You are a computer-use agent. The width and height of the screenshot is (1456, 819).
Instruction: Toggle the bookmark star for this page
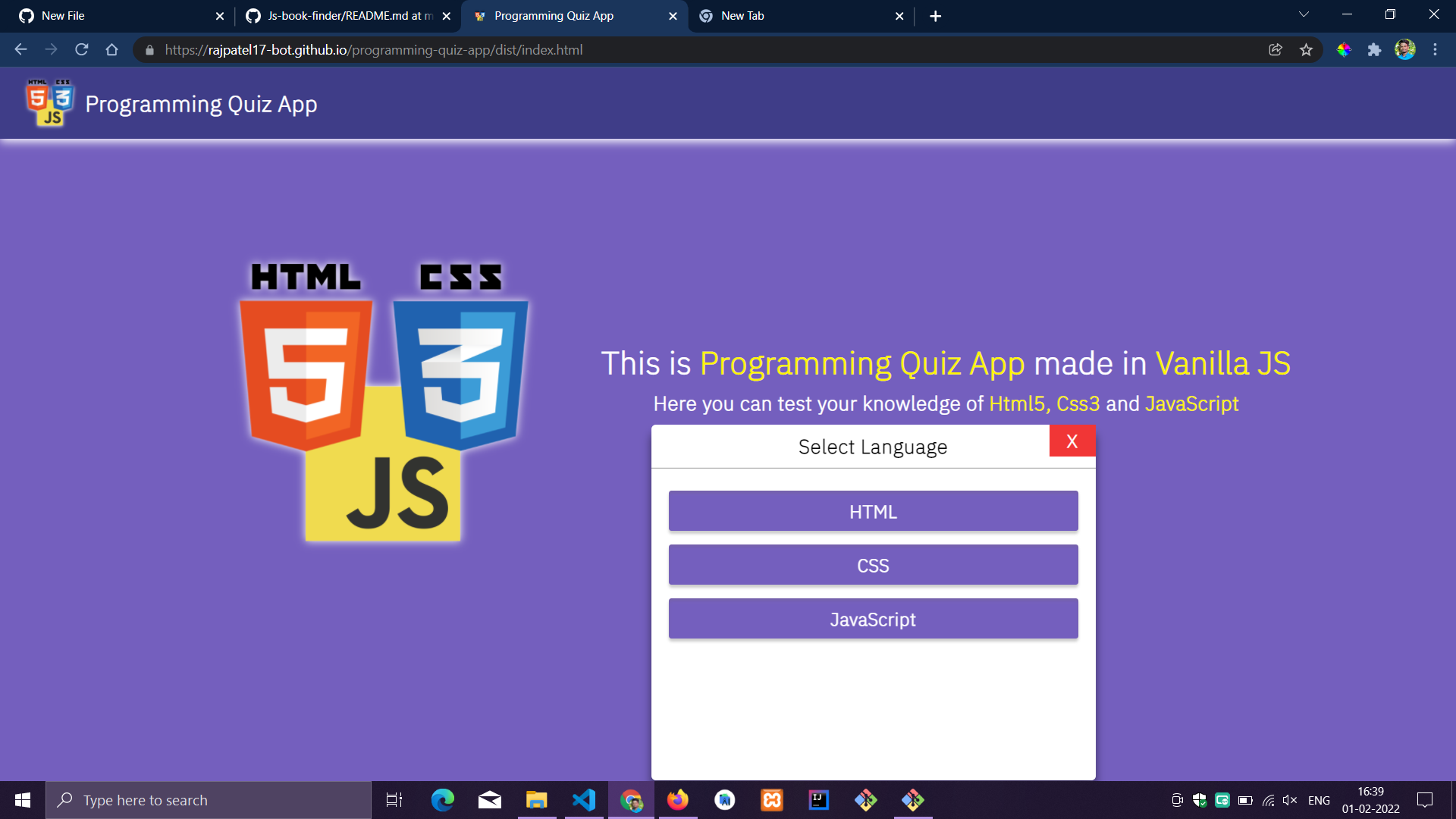click(1307, 49)
